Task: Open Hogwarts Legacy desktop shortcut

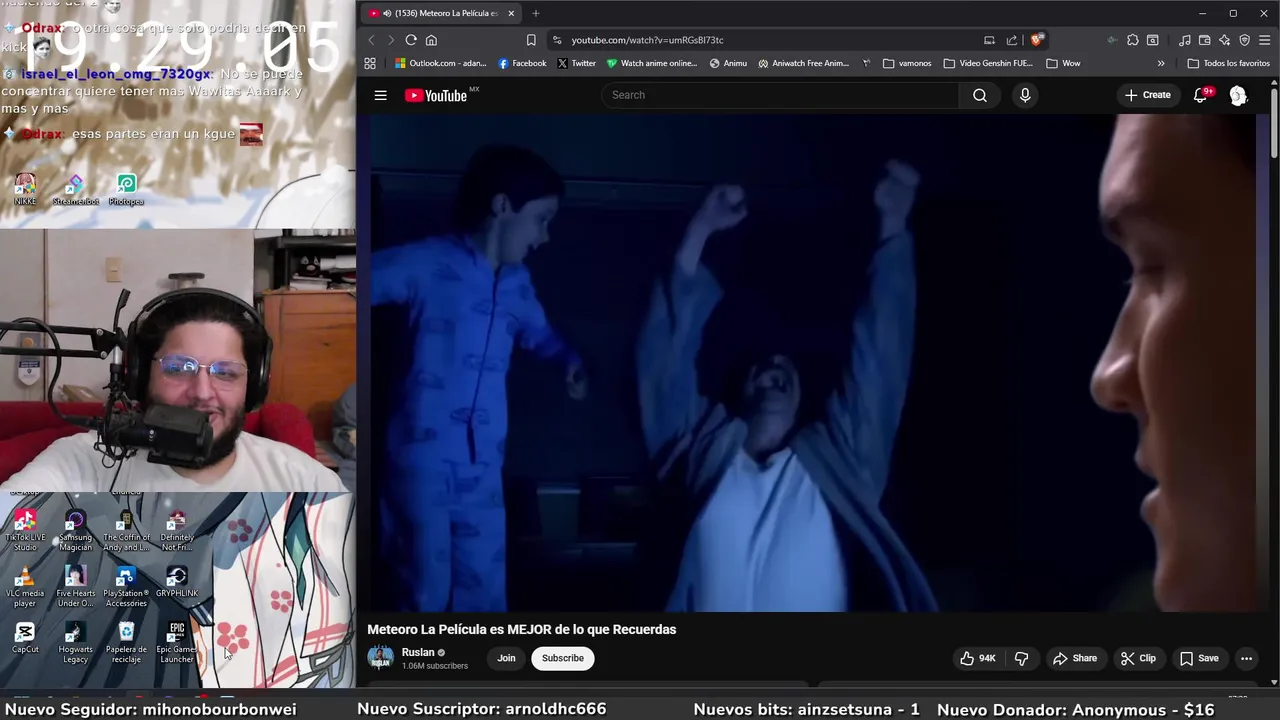Action: click(75, 643)
